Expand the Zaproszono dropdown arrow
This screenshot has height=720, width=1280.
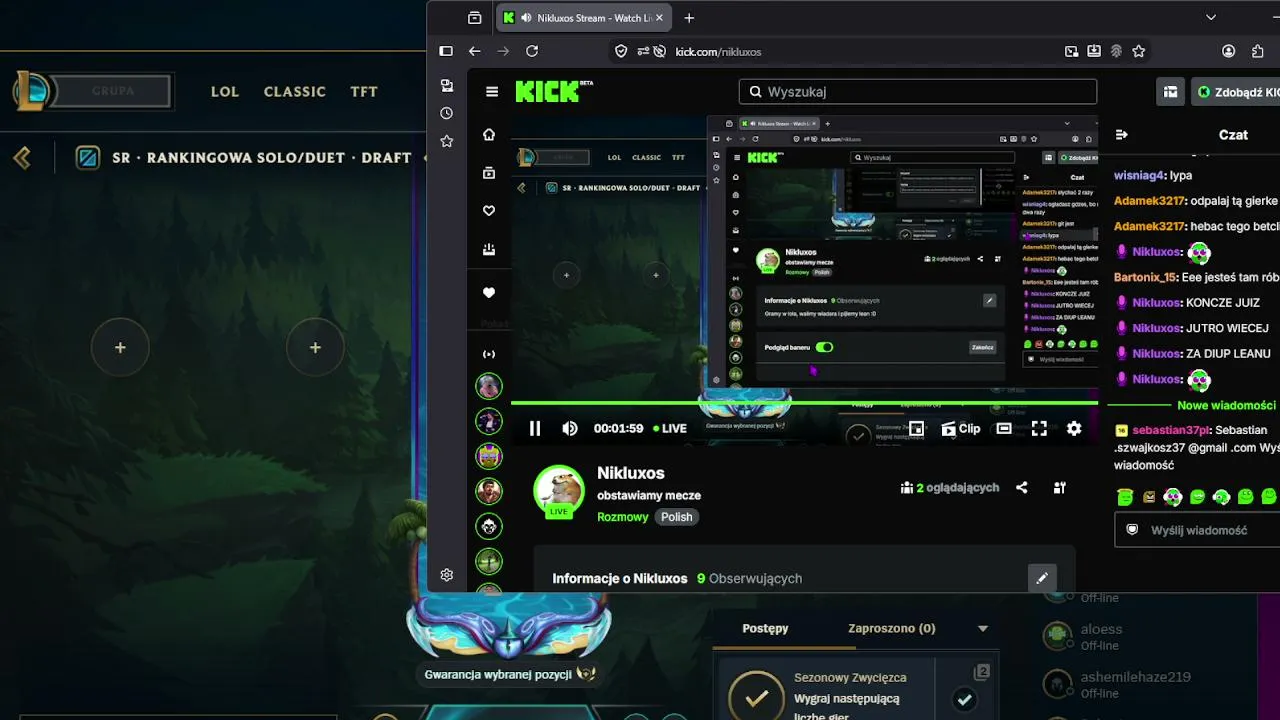pos(982,629)
